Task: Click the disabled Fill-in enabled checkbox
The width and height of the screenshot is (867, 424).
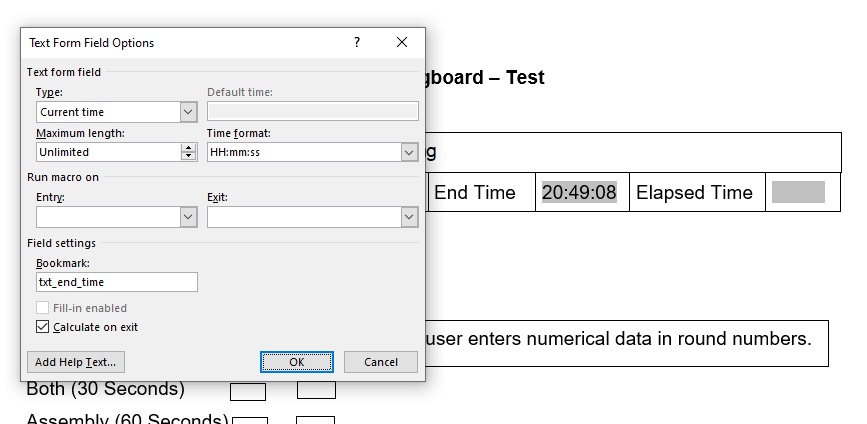Action: click(43, 308)
